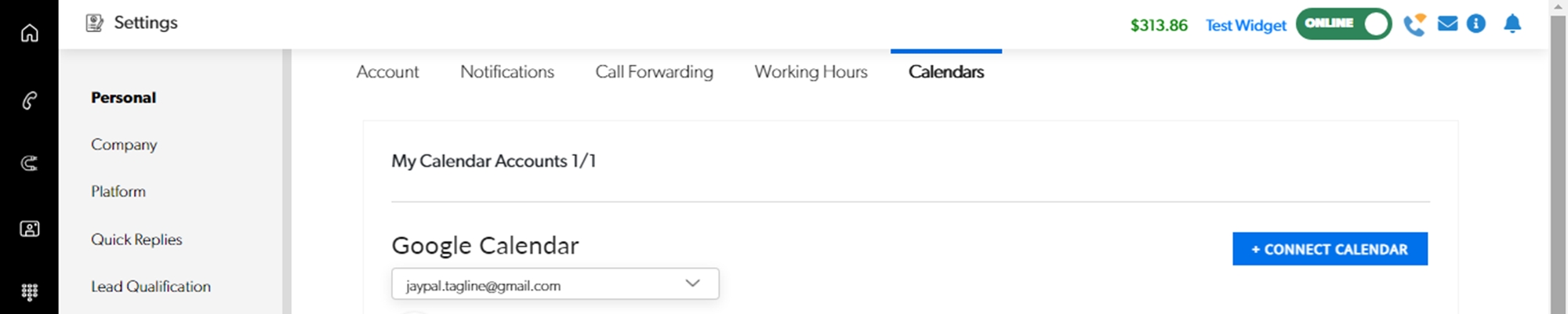This screenshot has width=1568, height=314.
Task: Click the scrollbar up arrow
Action: tap(1559, 6)
